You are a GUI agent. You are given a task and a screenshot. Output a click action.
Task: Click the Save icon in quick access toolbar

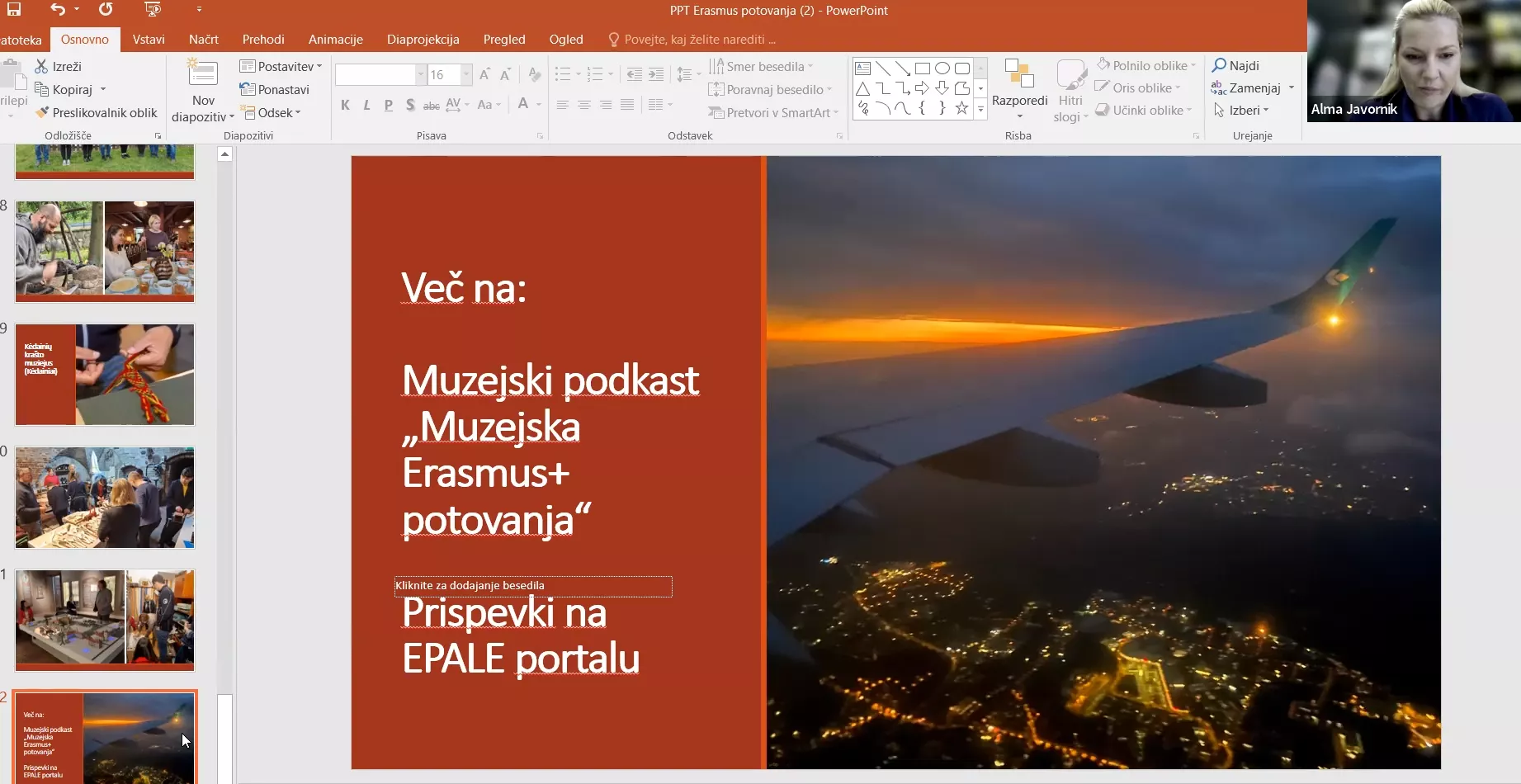coord(13,10)
